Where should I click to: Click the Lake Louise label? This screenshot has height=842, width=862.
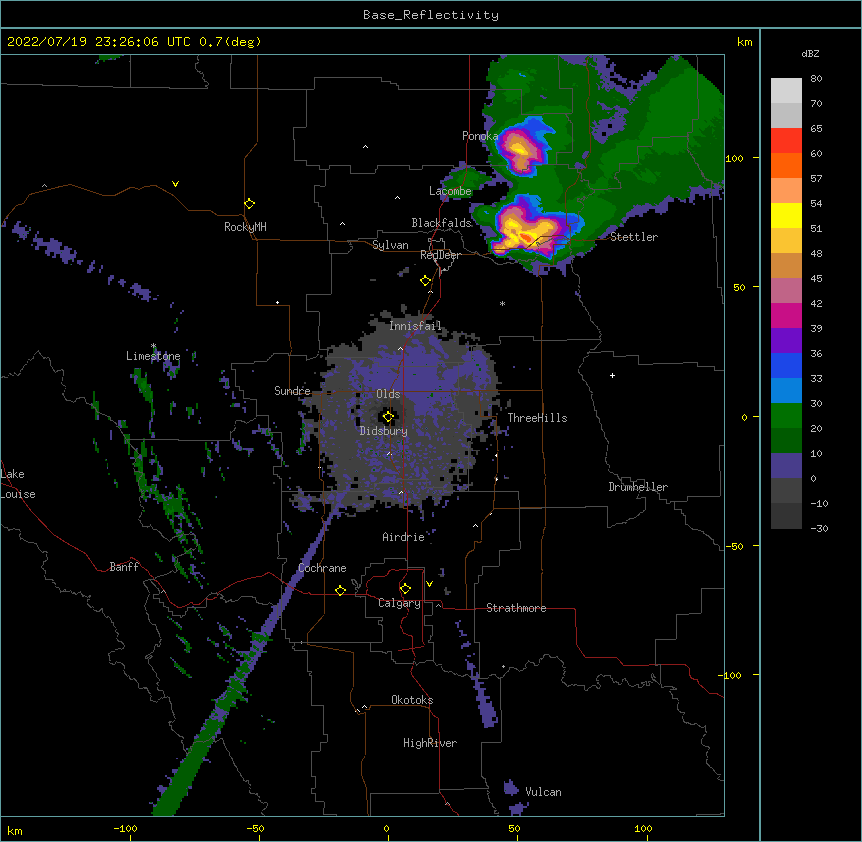(x=18, y=484)
